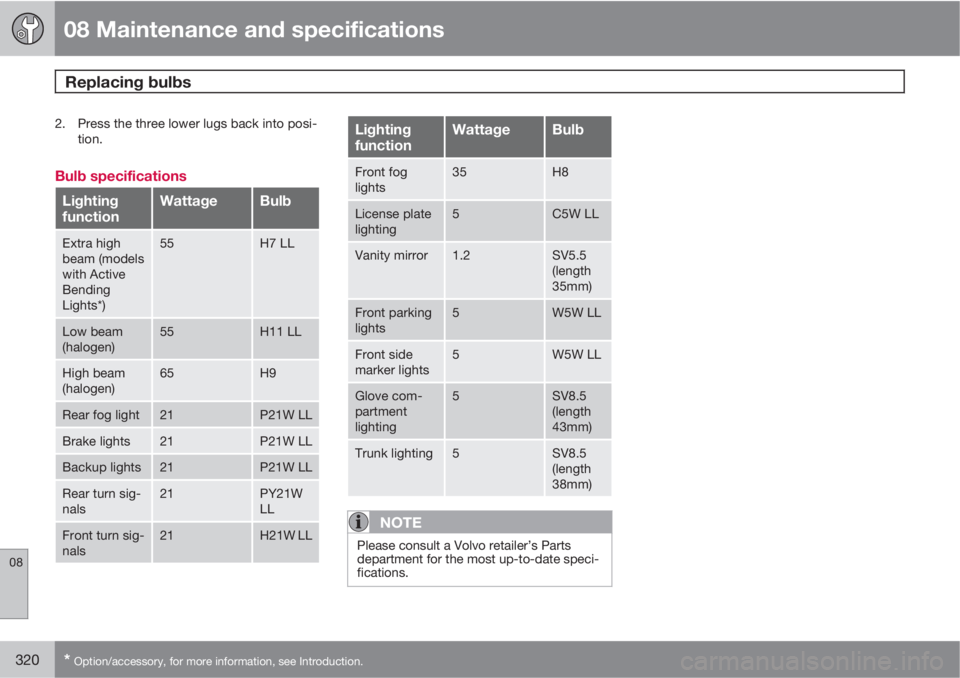Select the 'Backup lights' cell
The width and height of the screenshot is (960, 678).
(x=103, y=467)
